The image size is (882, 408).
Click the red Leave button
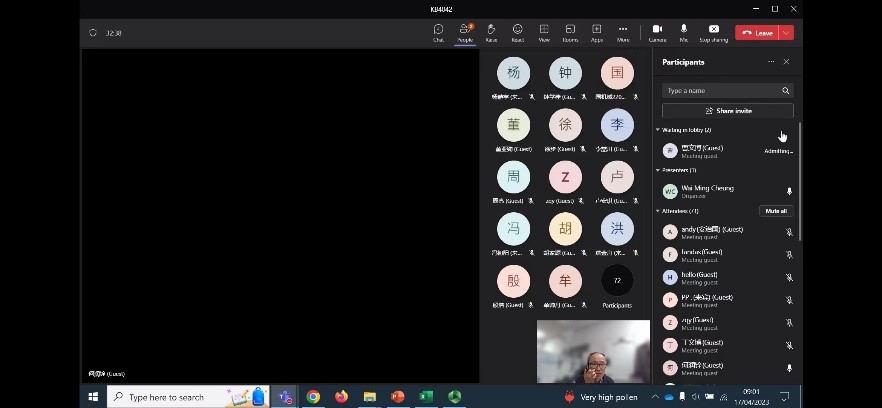pyautogui.click(x=757, y=33)
